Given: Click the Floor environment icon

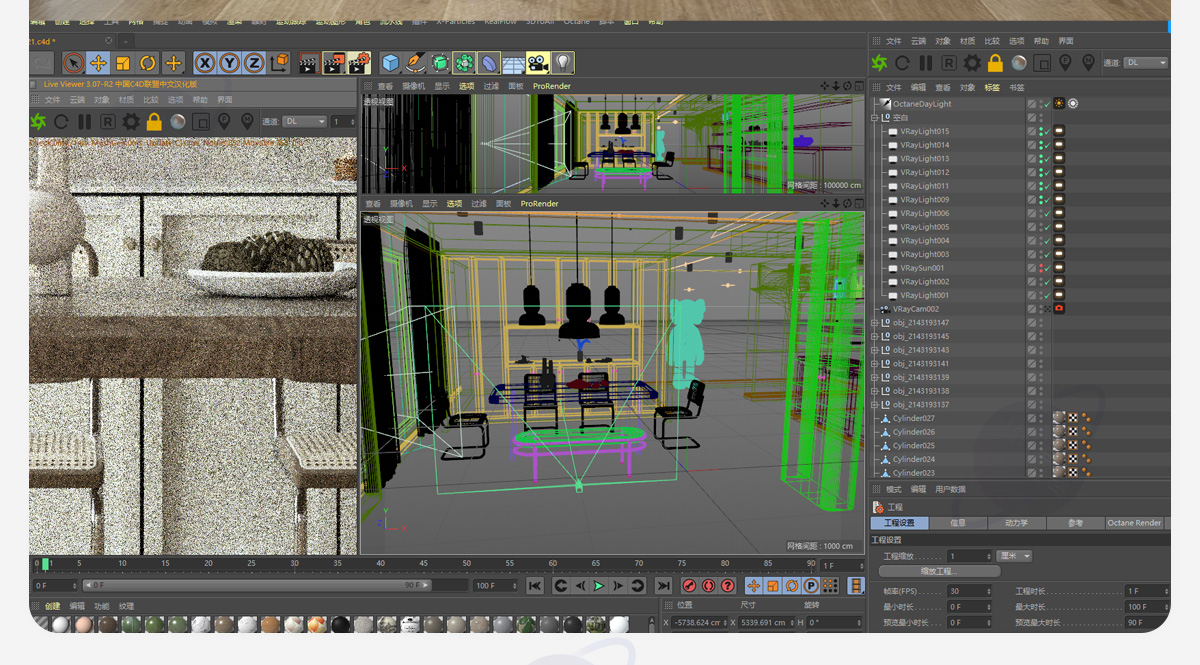Looking at the screenshot, I should click(x=513, y=63).
